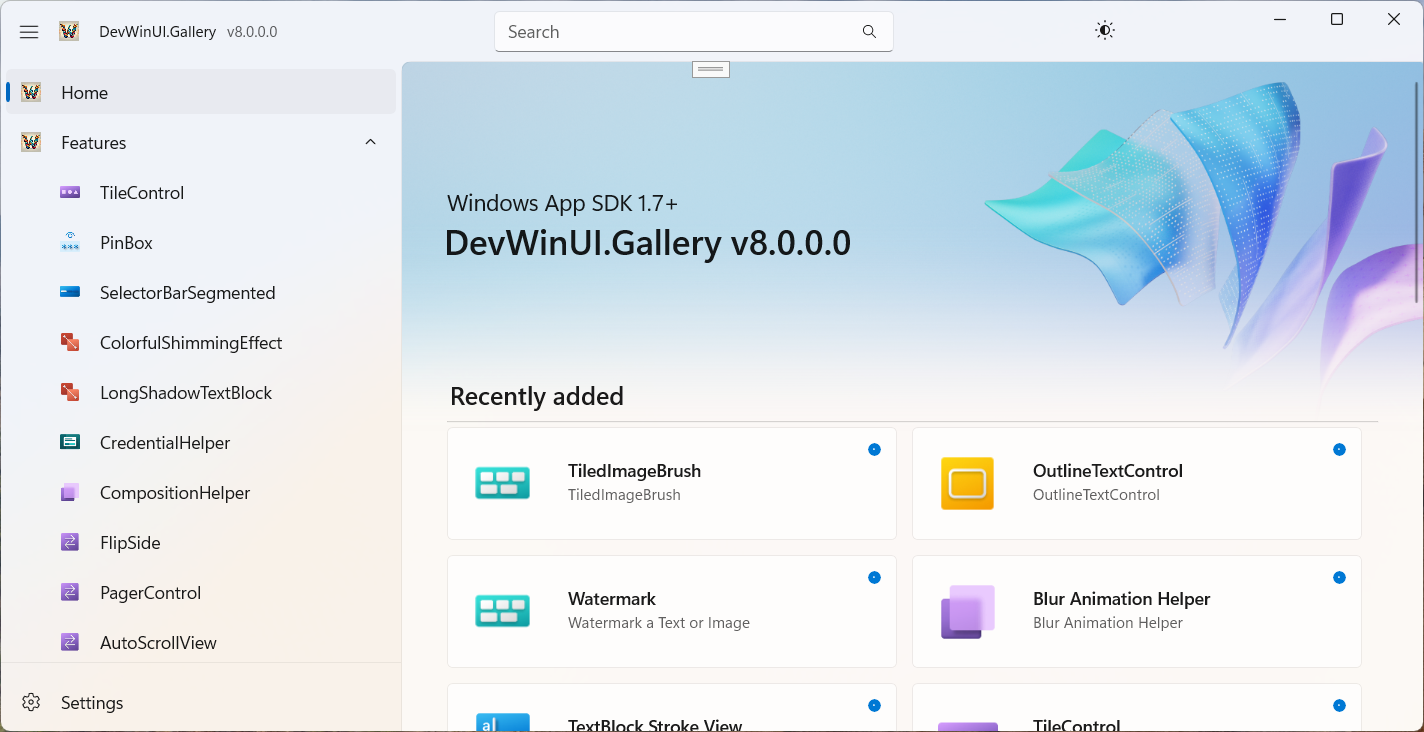
Task: Open the CompositionHelper page
Action: (200, 493)
